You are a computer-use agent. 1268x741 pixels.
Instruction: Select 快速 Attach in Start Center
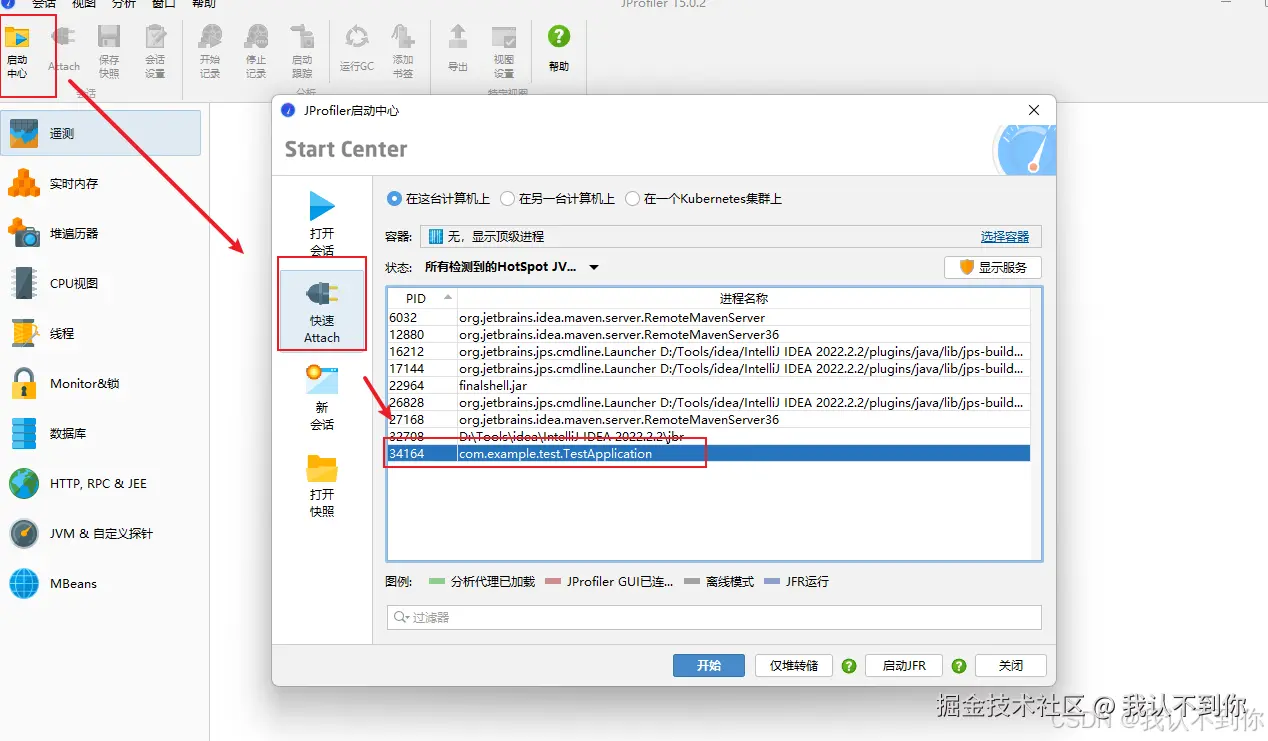[322, 311]
